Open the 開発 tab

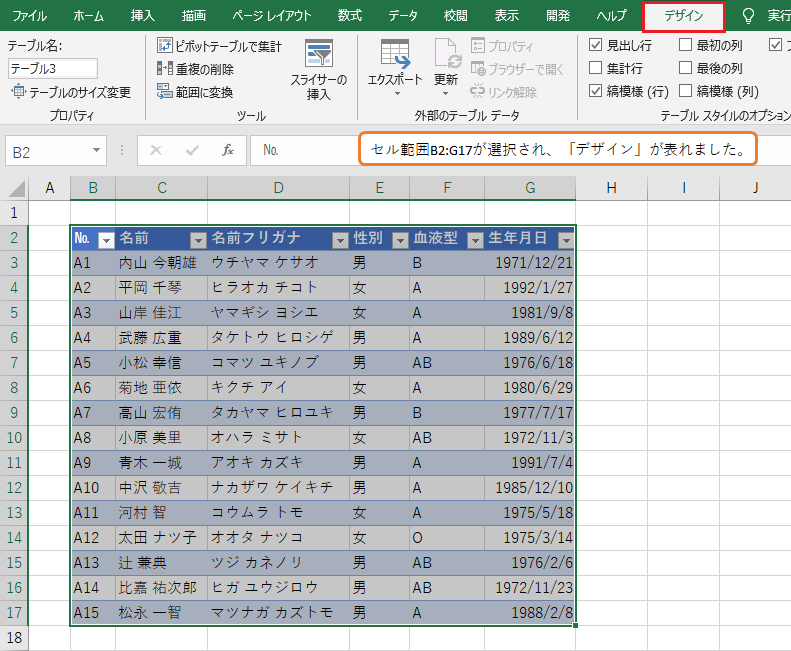tap(558, 16)
